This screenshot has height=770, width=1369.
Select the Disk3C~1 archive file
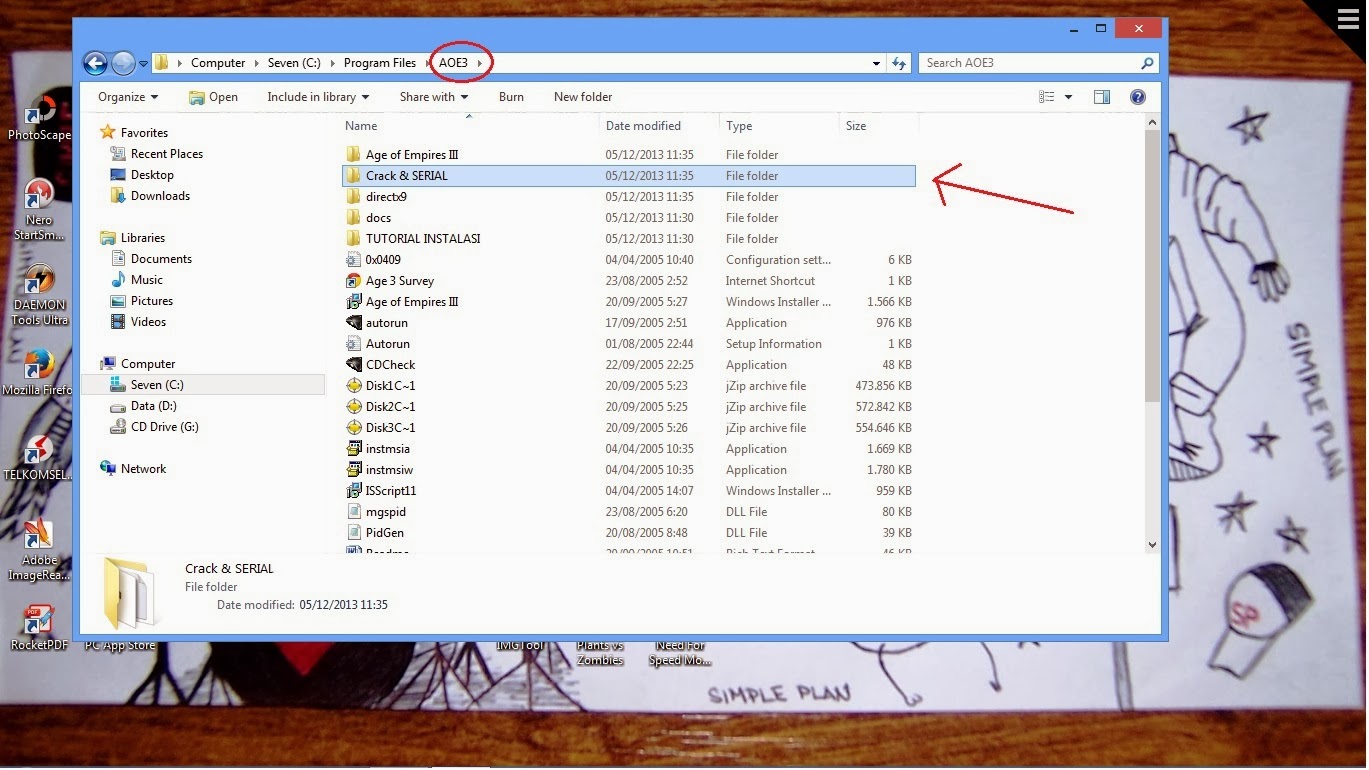628,428
